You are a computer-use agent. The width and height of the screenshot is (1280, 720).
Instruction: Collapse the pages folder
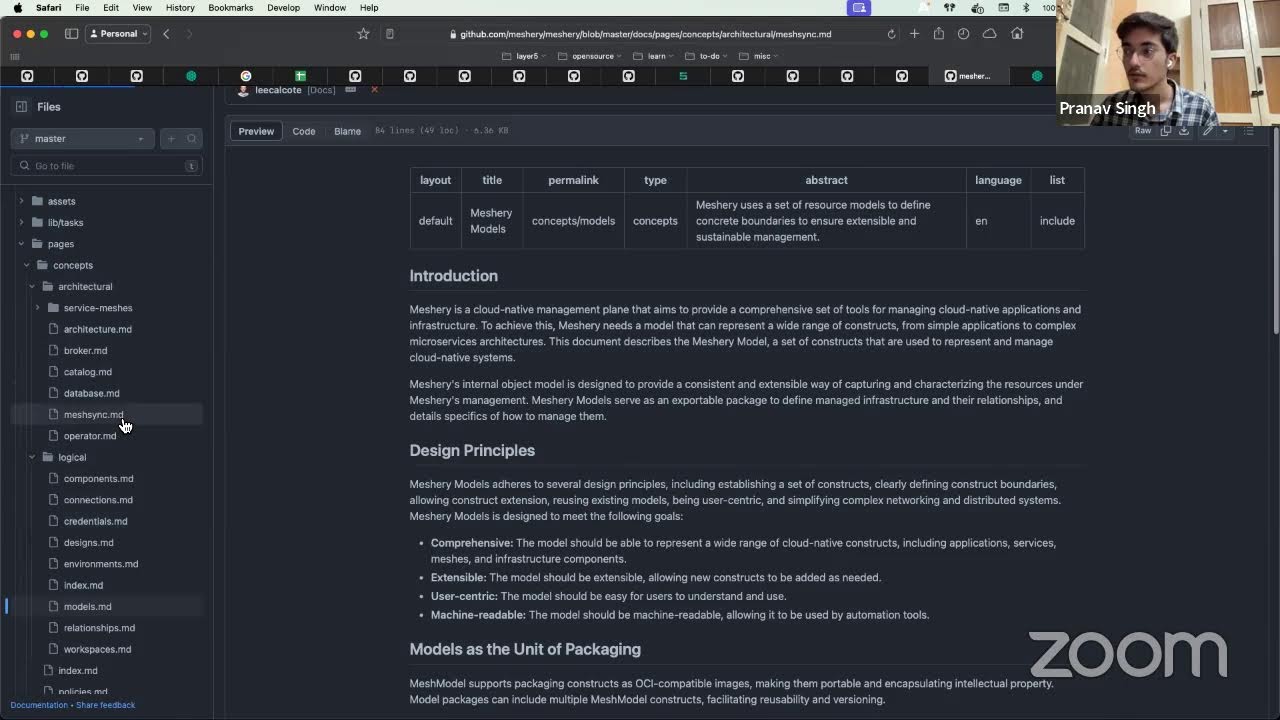[x=21, y=244]
